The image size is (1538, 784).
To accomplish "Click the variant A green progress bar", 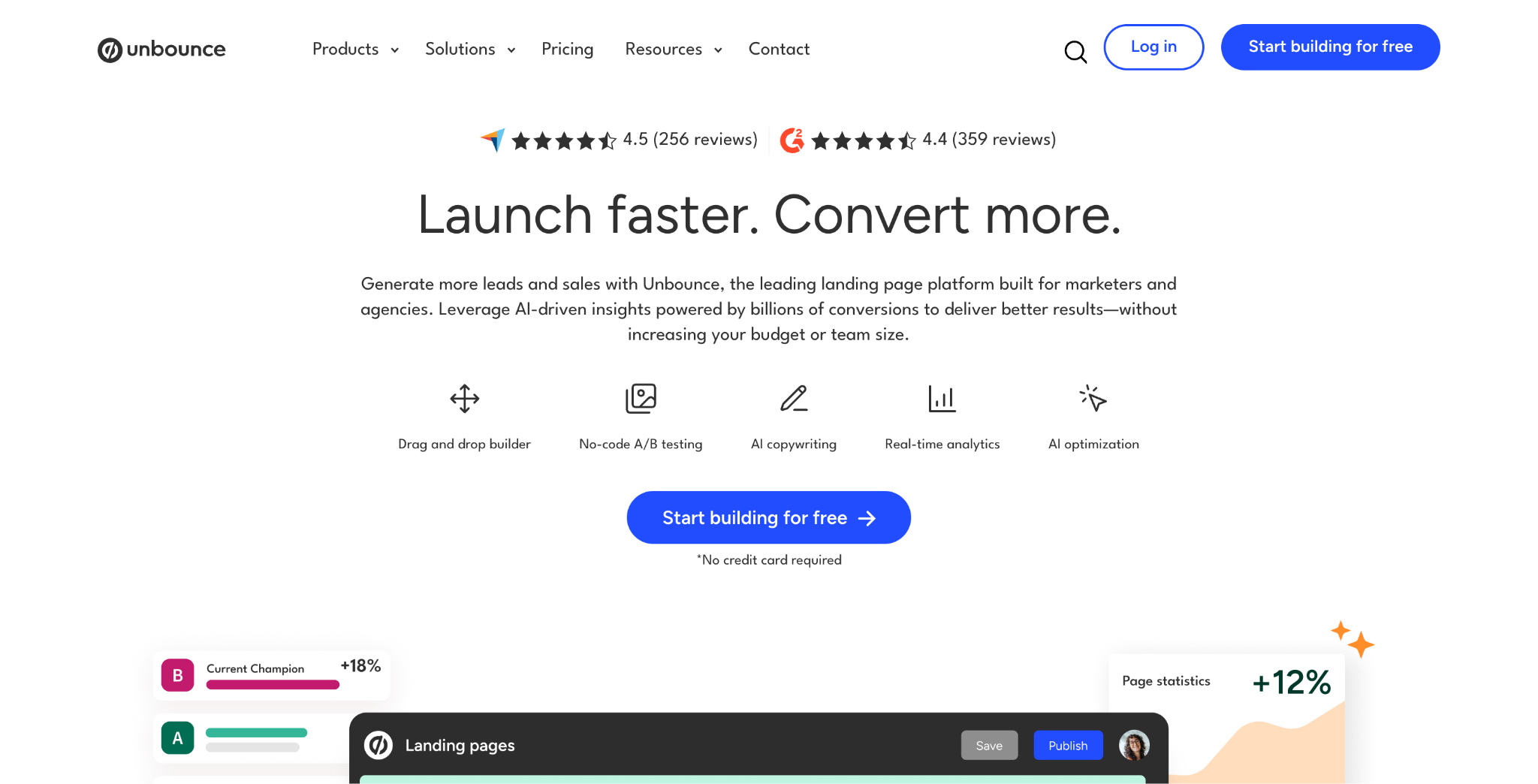I will [x=256, y=733].
